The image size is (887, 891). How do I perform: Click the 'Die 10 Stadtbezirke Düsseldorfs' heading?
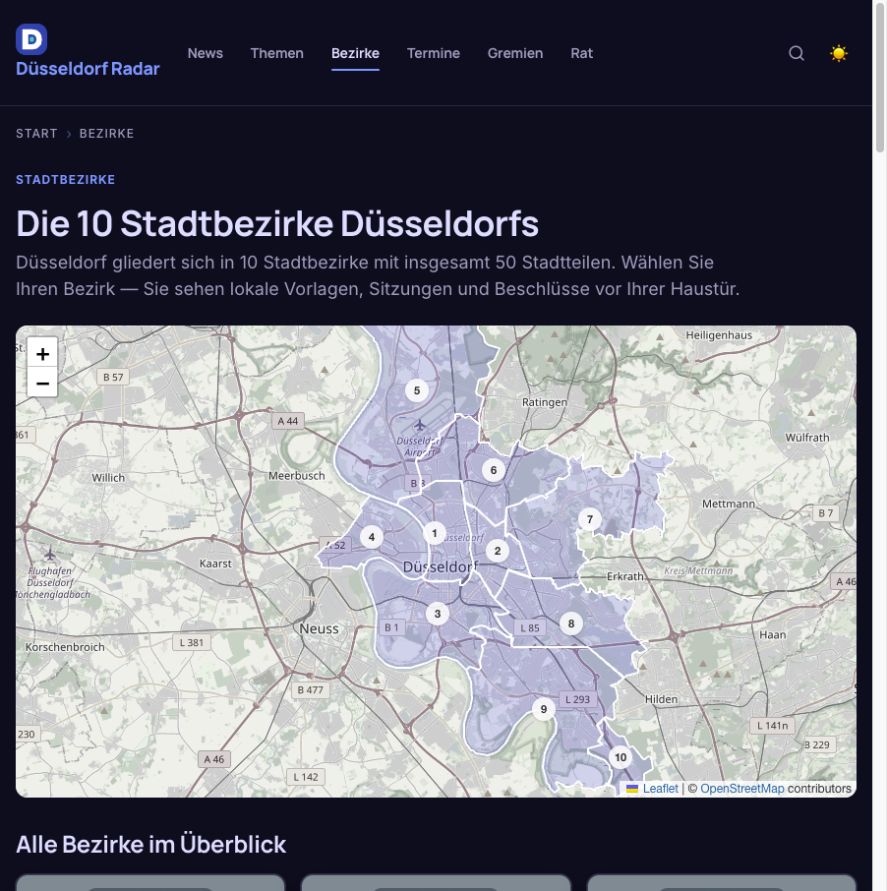[277, 223]
